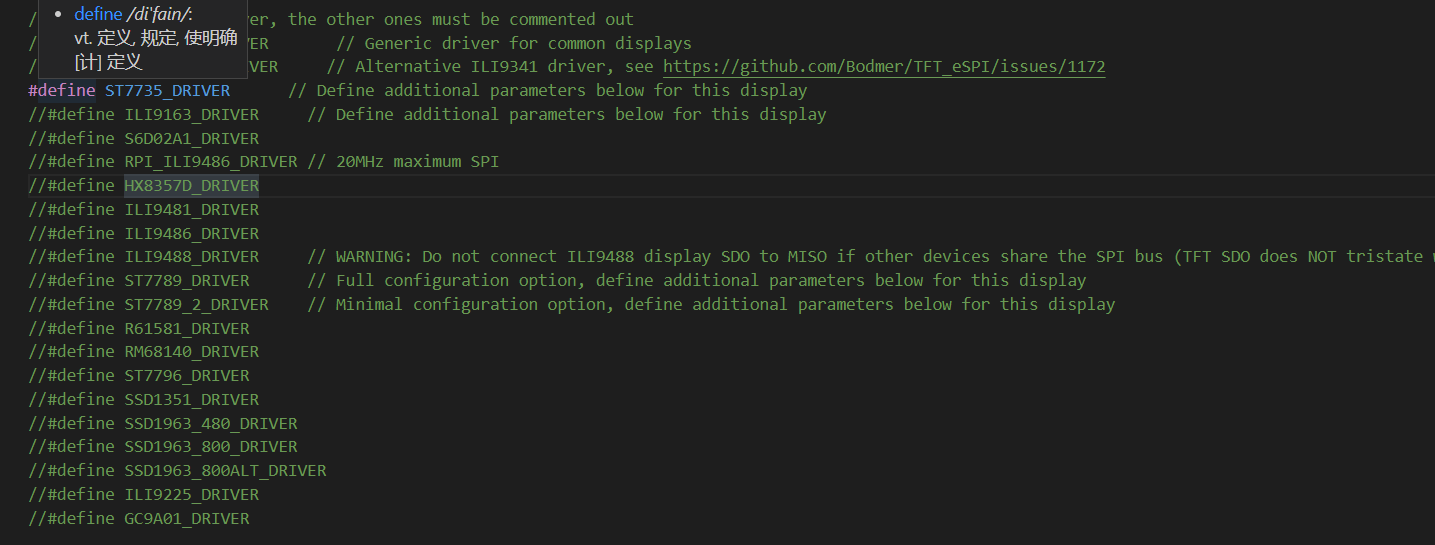
Task: Open the GitHub TFT_eSPI issues 1172 link
Action: point(884,67)
